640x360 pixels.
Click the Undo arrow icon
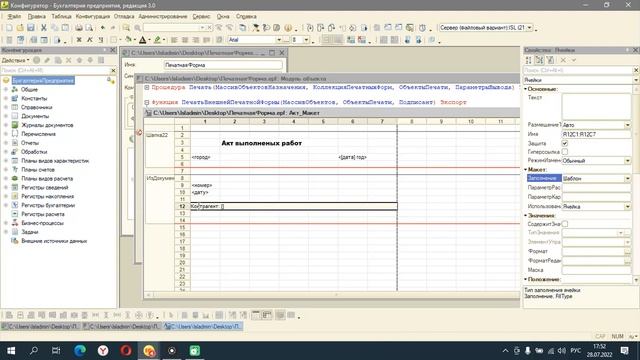[102, 28]
